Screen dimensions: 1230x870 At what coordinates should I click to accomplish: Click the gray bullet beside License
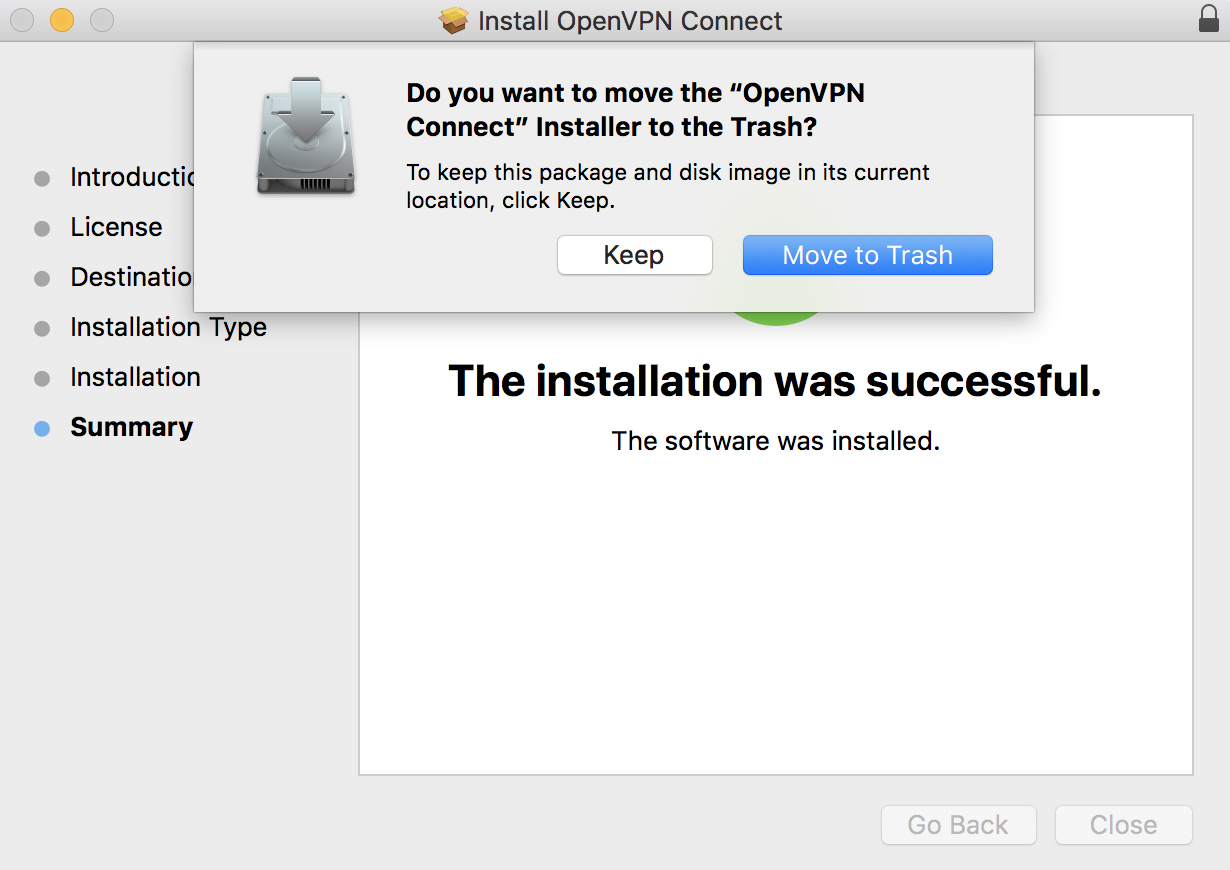tap(42, 229)
